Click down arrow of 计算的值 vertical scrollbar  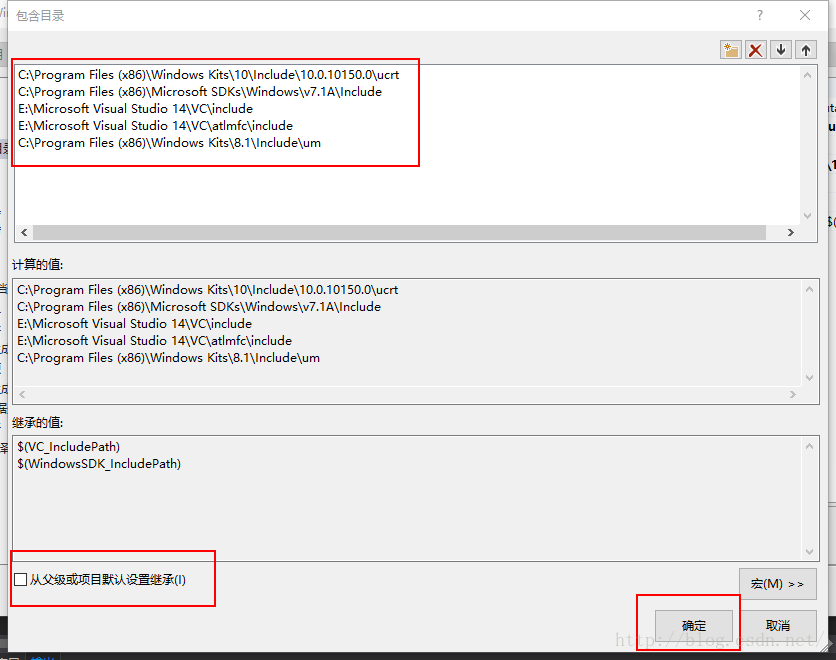(809, 377)
